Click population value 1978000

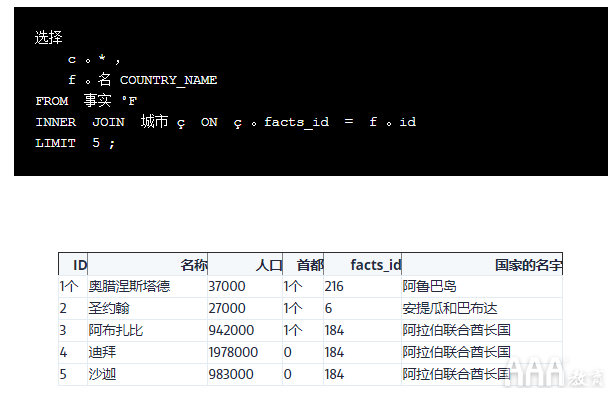pyautogui.click(x=233, y=352)
